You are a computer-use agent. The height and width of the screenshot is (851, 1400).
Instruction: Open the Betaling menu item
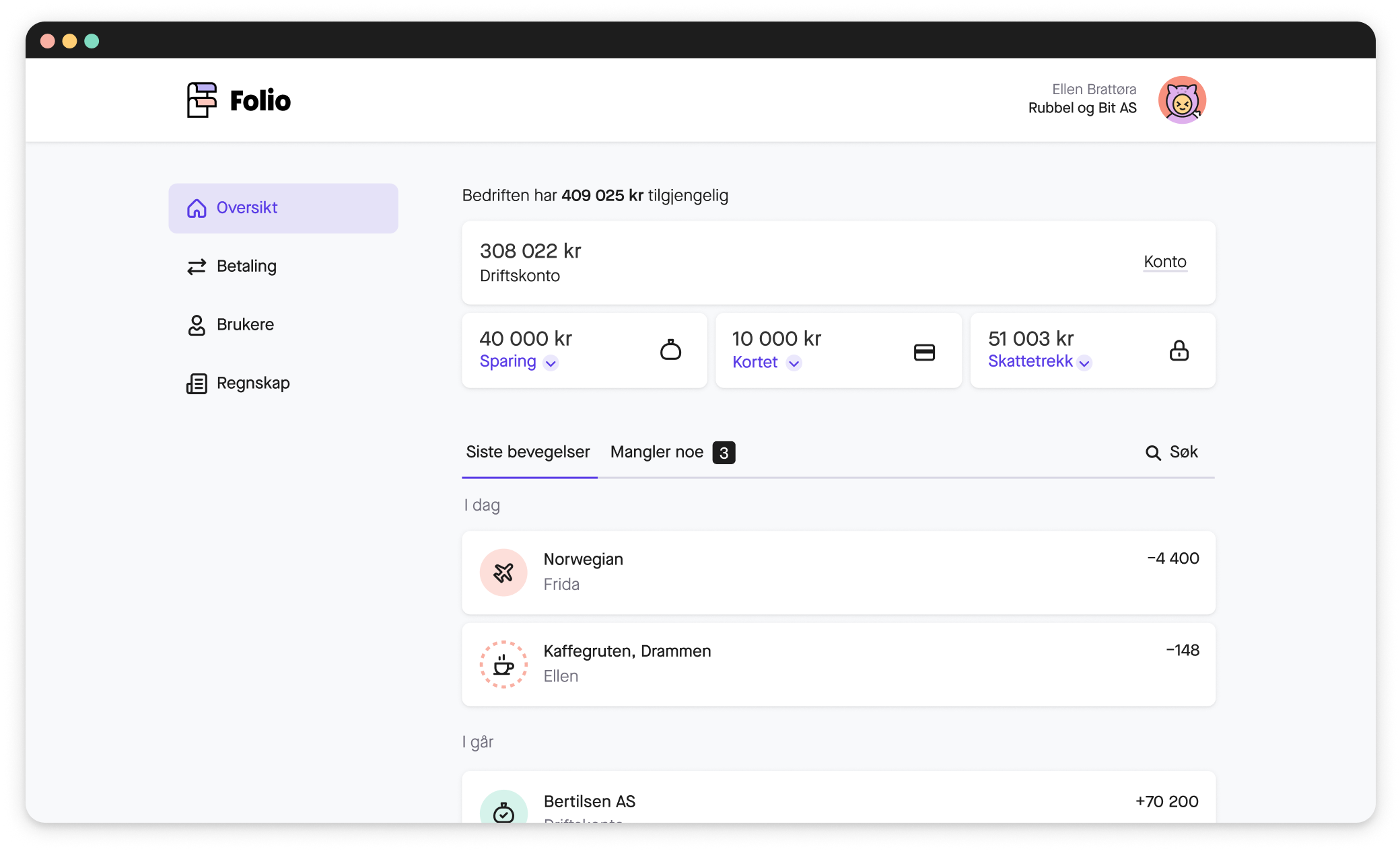tap(246, 266)
